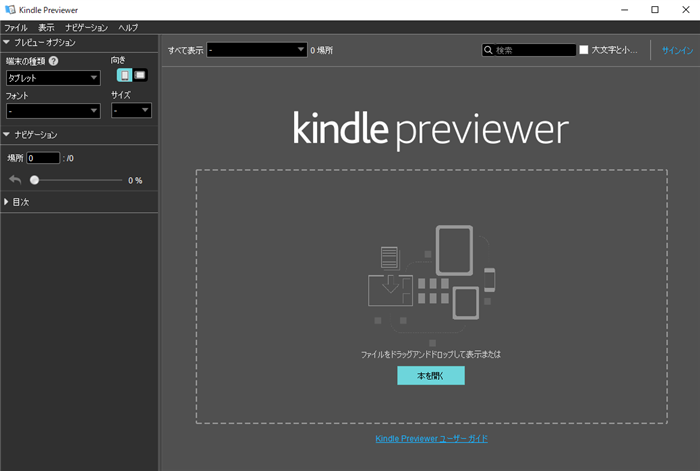Screen dimensions: 700x471
Task: Open the すべて表示 dropdown
Action: (257, 50)
